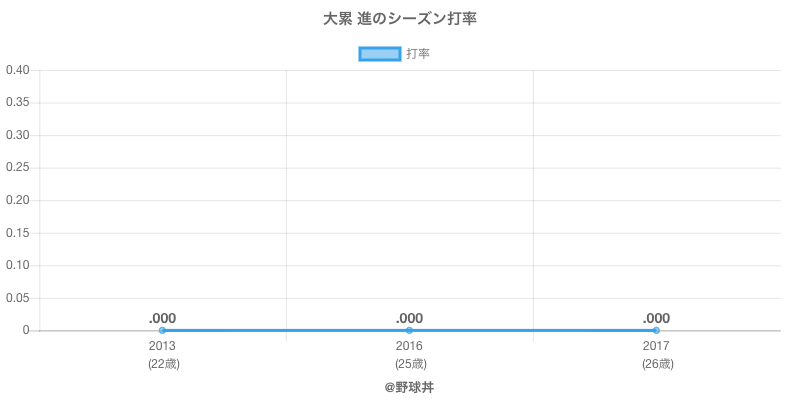Click the 0.20 y-axis label
The width and height of the screenshot is (800, 400).
coord(17,200)
